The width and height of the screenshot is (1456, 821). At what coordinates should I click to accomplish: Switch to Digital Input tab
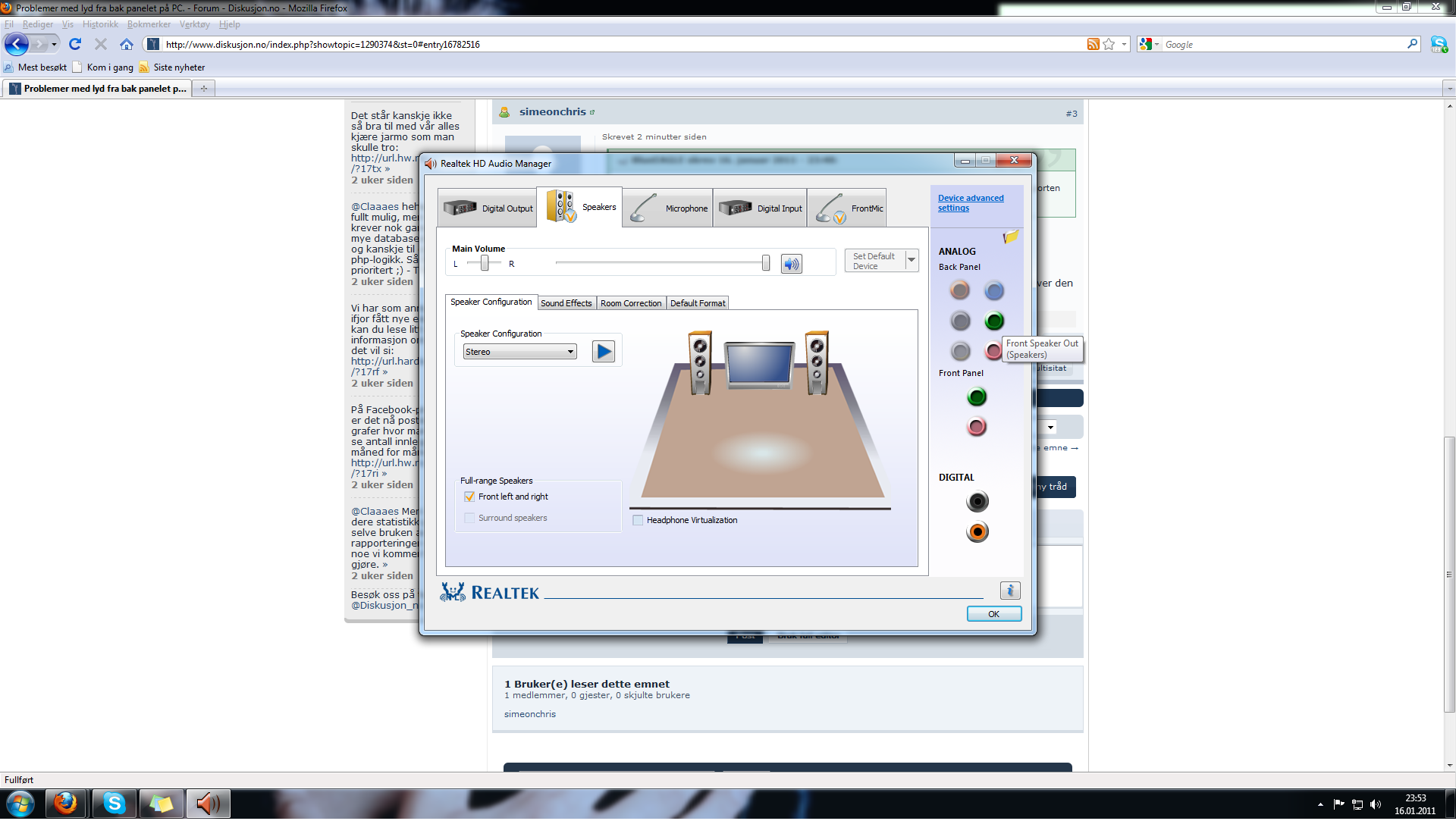pyautogui.click(x=760, y=208)
